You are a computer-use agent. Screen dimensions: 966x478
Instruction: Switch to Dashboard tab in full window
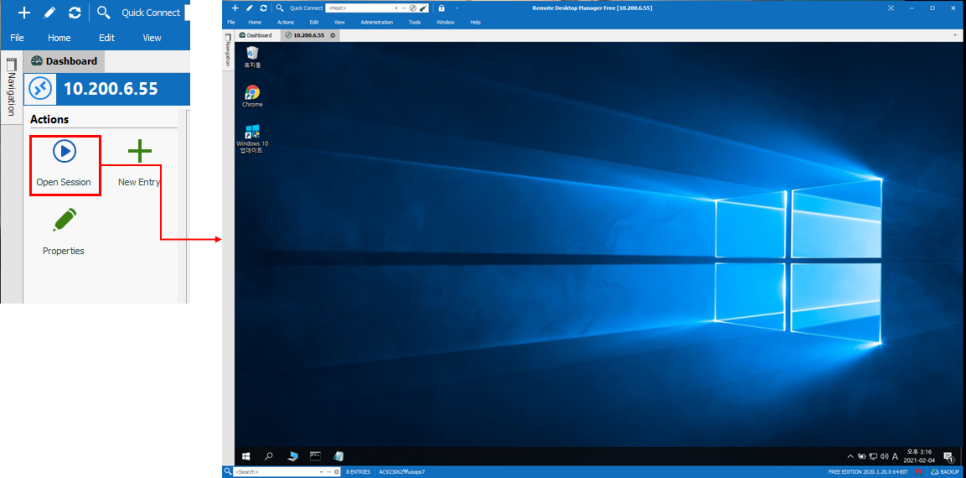(x=255, y=35)
